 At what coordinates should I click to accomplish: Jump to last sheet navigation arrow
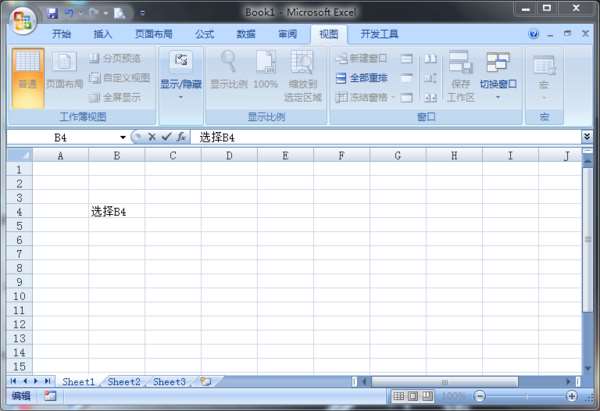(47, 381)
